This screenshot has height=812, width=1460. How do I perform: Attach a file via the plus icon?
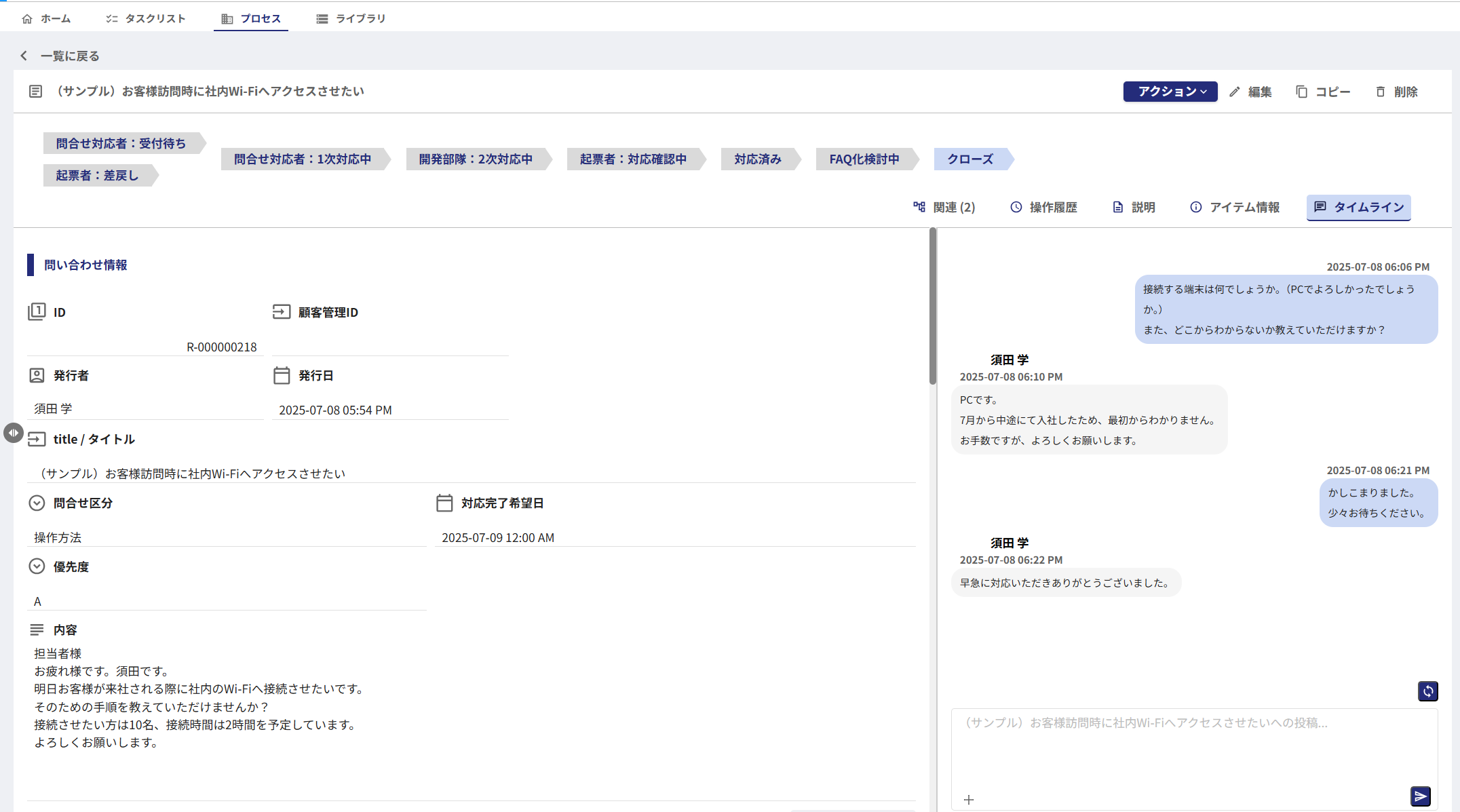click(x=969, y=799)
